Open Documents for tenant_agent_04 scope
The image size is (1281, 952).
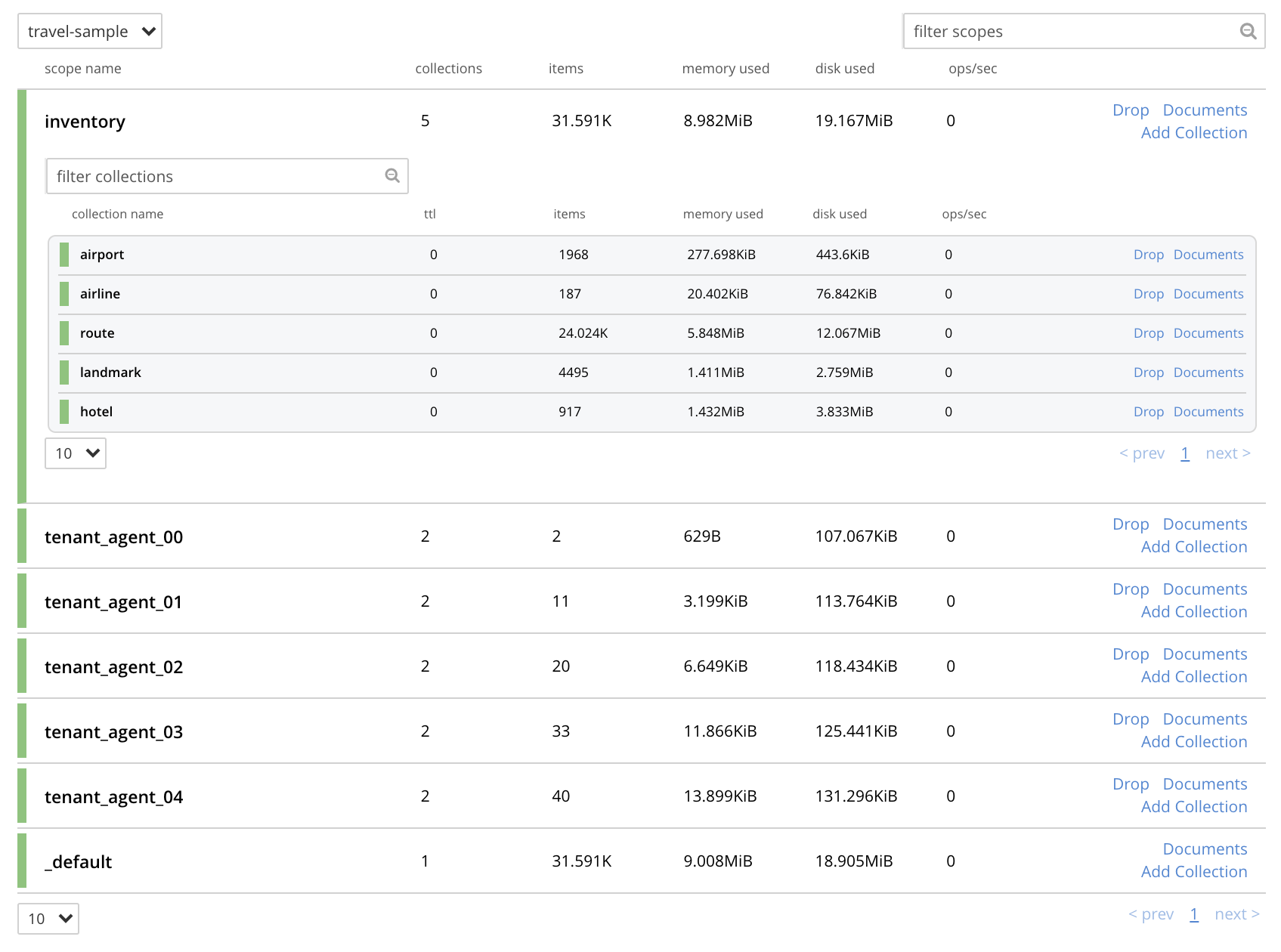click(1205, 784)
